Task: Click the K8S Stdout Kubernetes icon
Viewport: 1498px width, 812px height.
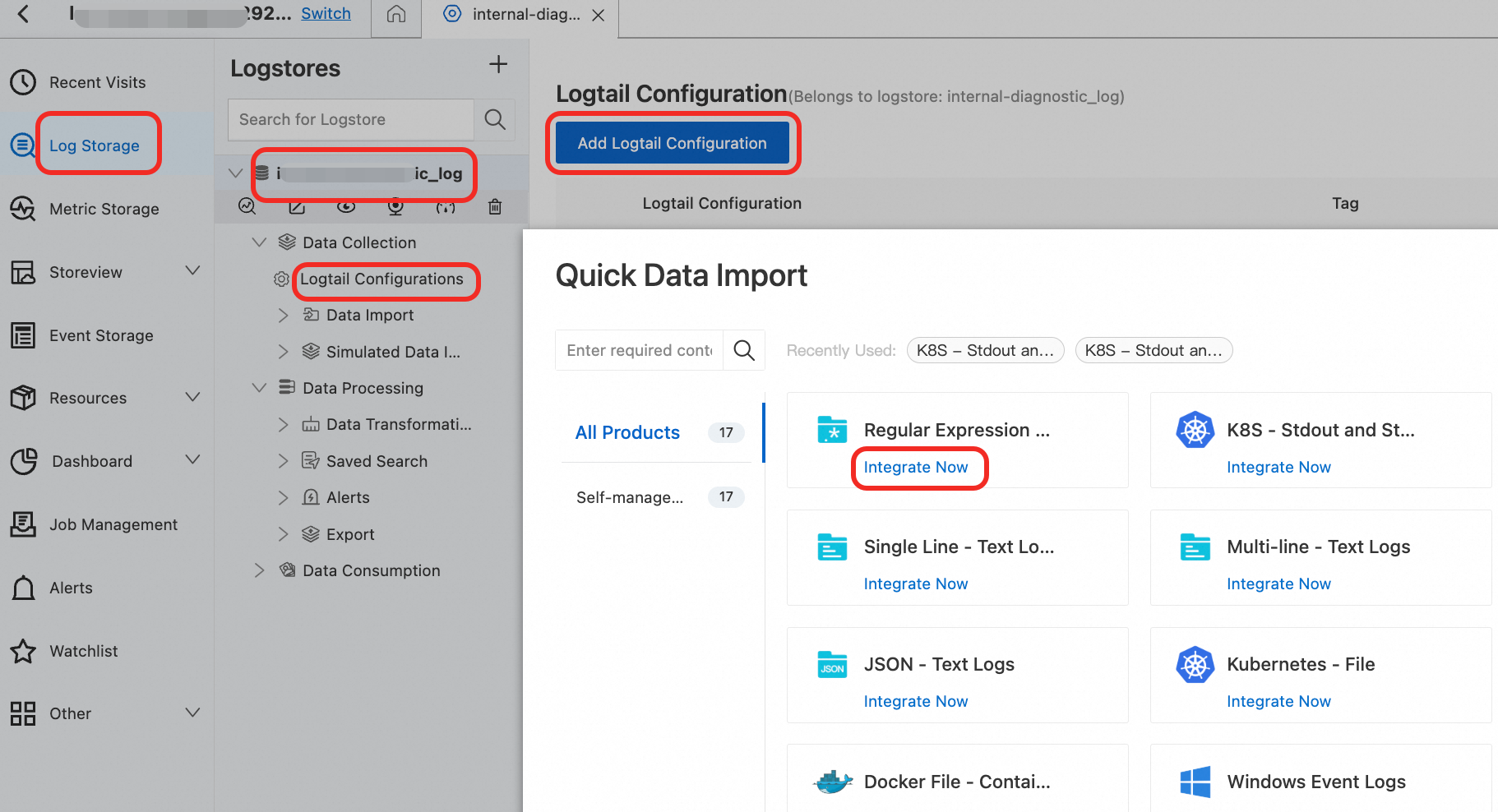Action: coord(1195,430)
